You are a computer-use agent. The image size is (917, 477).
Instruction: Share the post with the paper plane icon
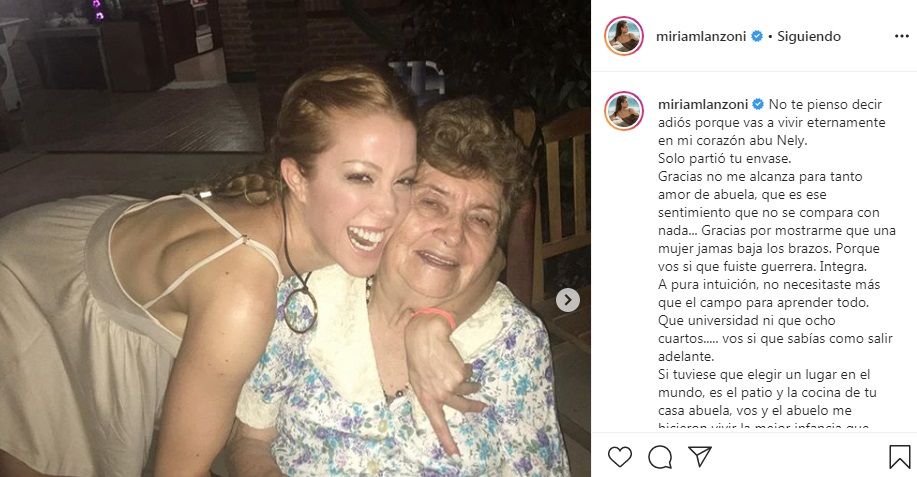[x=700, y=457]
